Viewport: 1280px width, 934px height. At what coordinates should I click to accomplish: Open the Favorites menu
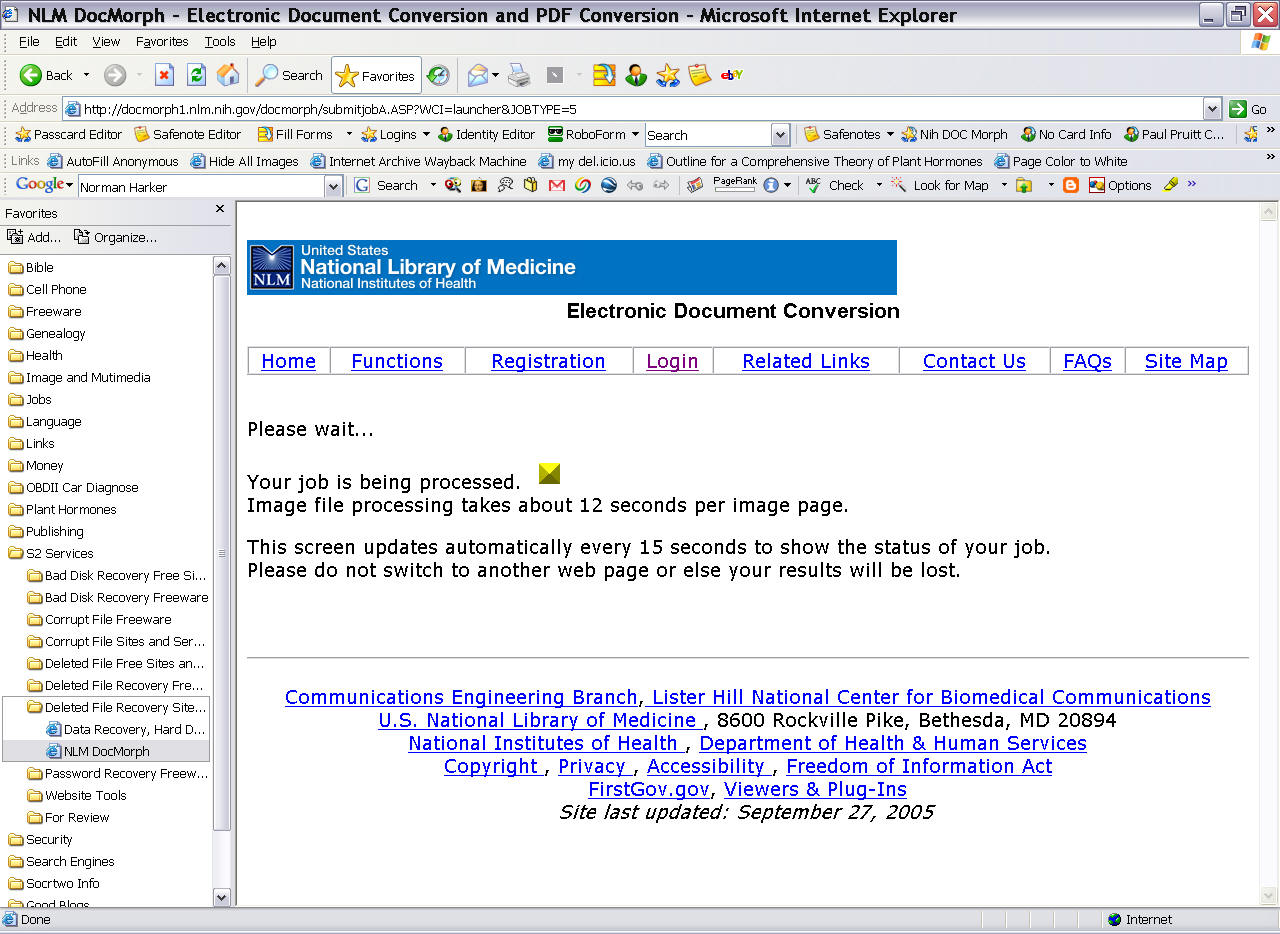pyautogui.click(x=162, y=41)
